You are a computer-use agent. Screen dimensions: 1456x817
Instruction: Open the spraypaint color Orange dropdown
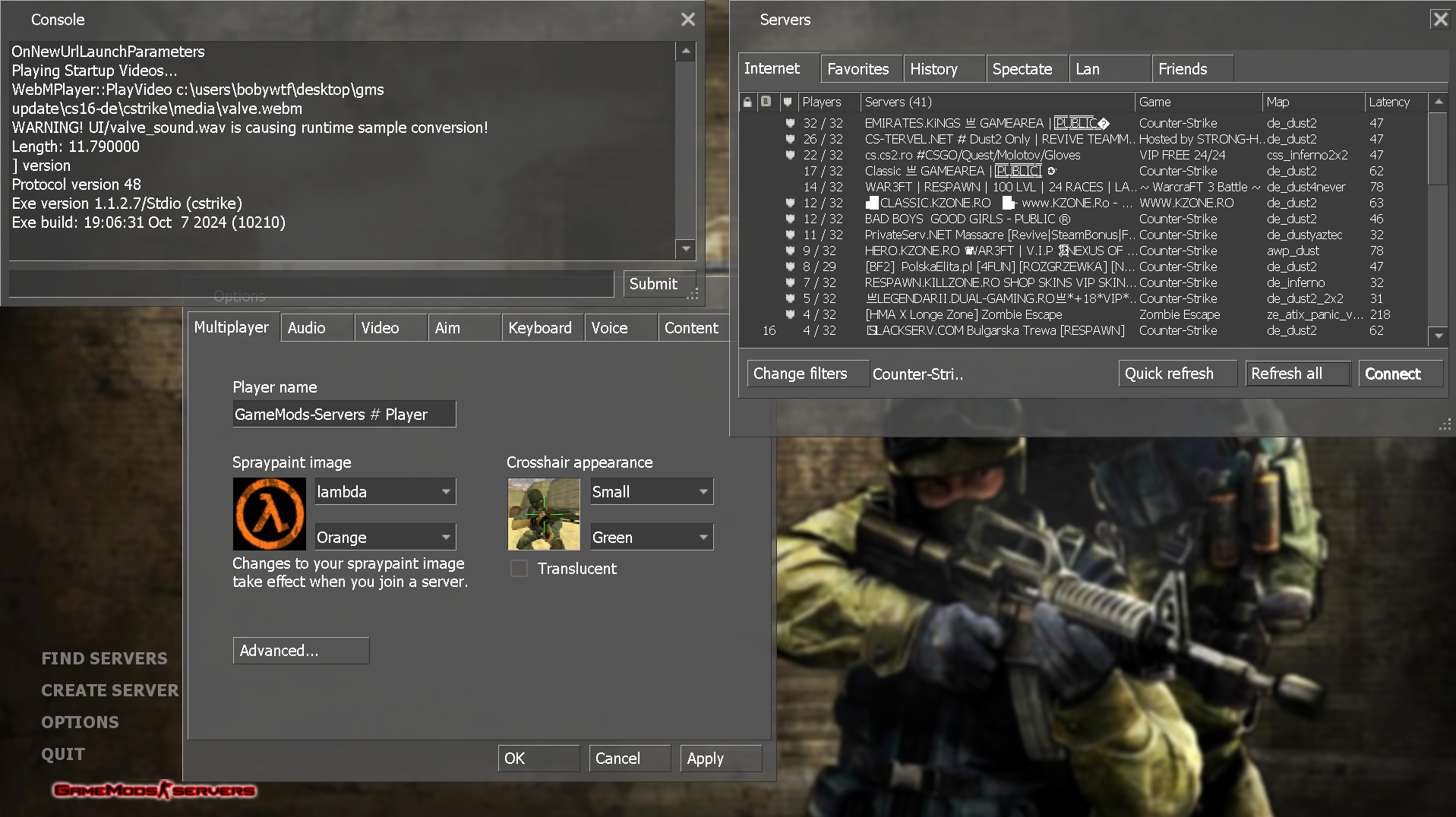[386, 537]
